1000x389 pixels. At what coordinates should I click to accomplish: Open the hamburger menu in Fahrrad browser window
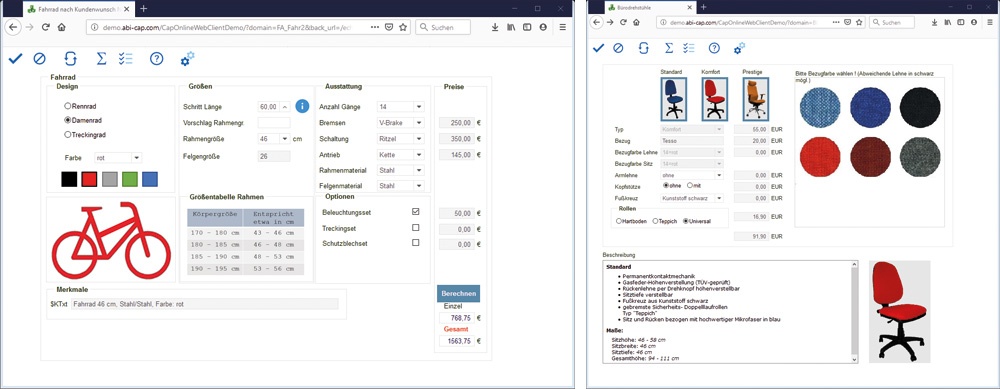pyautogui.click(x=562, y=27)
